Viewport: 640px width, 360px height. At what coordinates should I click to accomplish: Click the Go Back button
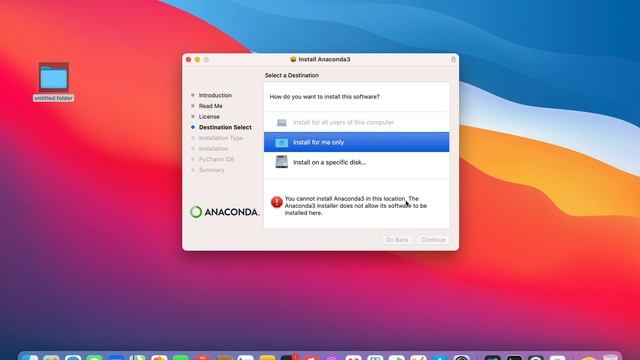pos(397,240)
